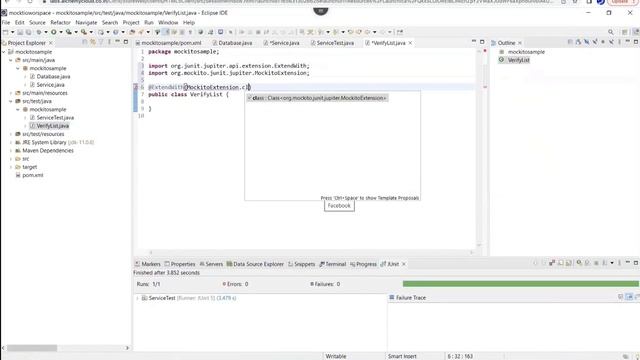640x360 pixels.
Task: Close the JUnit view tab
Action: (404, 264)
